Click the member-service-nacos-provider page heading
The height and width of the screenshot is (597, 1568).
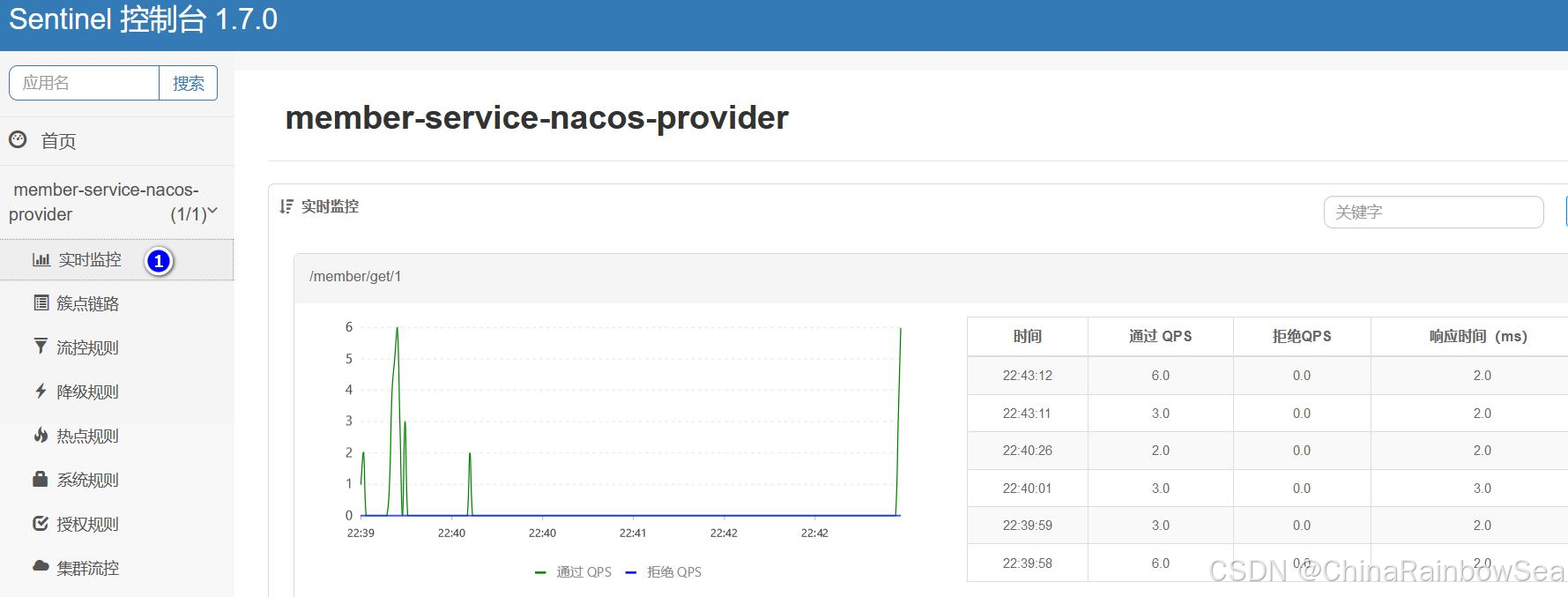click(537, 117)
